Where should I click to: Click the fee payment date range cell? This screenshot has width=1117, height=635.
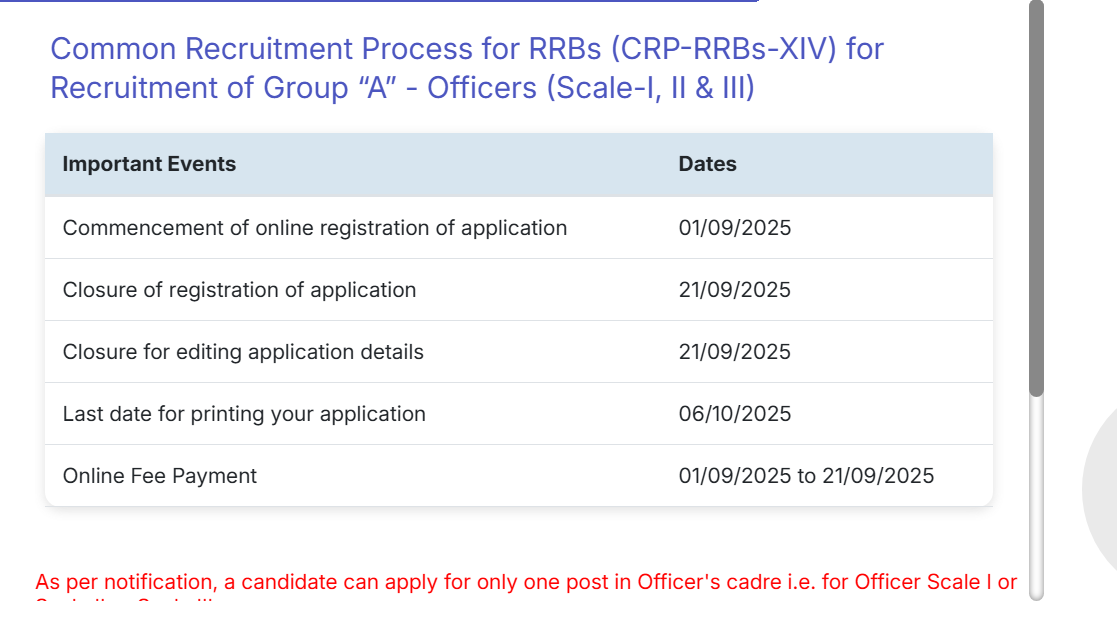[807, 476]
